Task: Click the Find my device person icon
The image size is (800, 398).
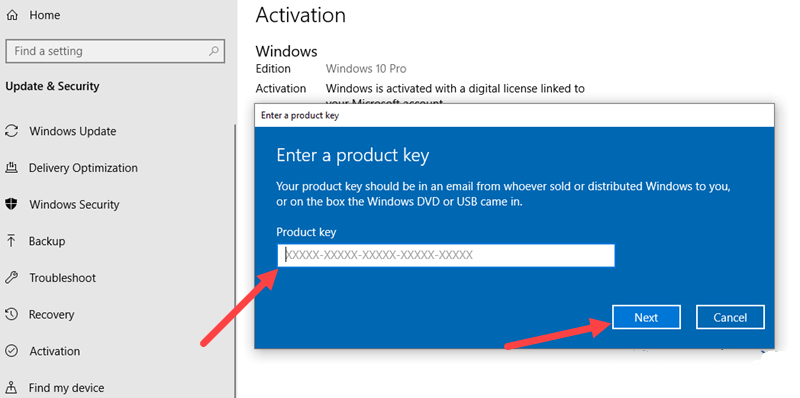Action: click(11, 387)
